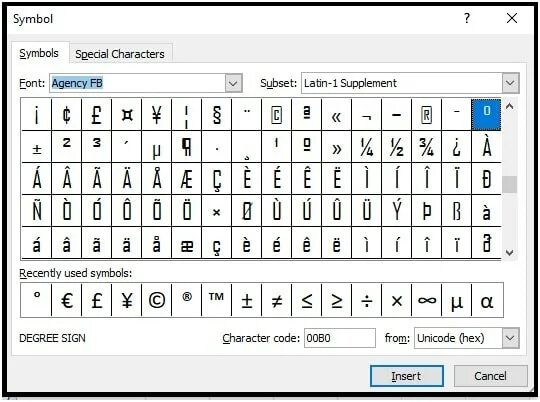The width and height of the screenshot is (540, 402).
Task: Select the highlighted degree sign cell
Action: [486, 115]
